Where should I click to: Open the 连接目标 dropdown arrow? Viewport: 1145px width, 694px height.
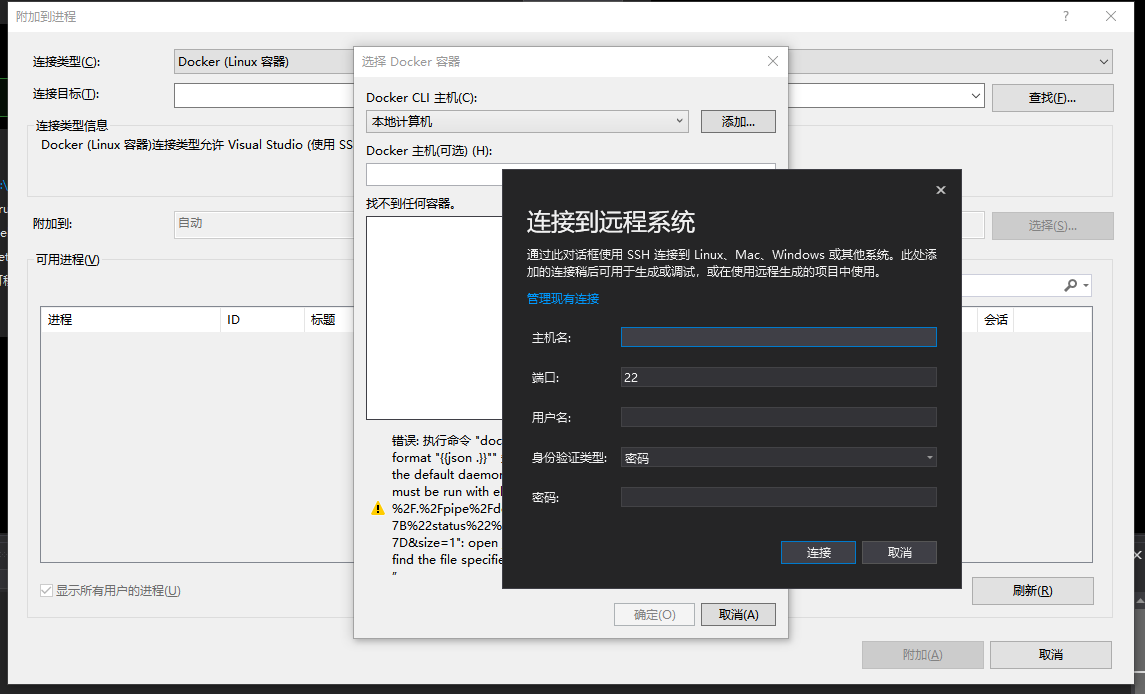click(x=976, y=96)
